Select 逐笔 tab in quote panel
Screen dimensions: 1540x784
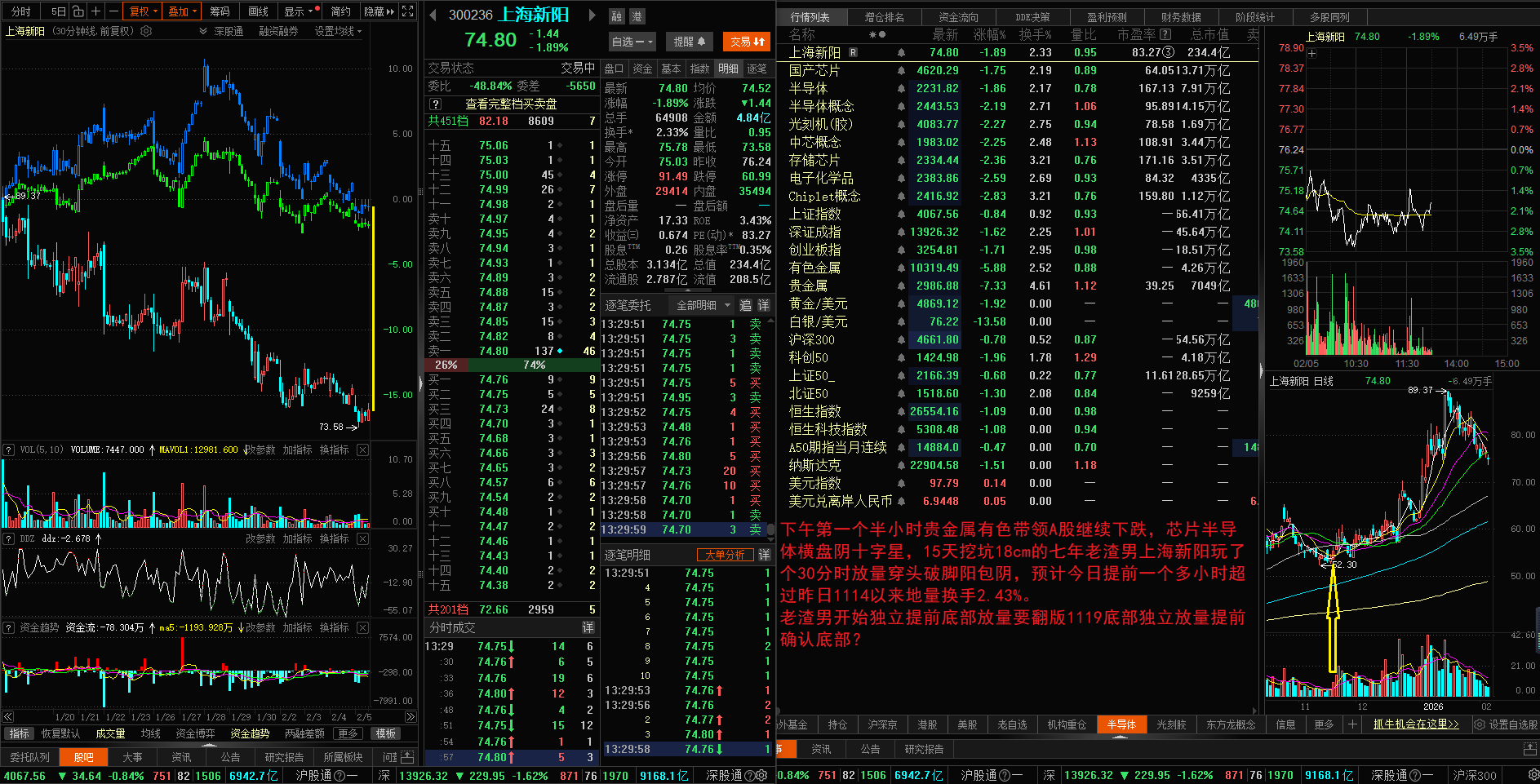coord(757,69)
